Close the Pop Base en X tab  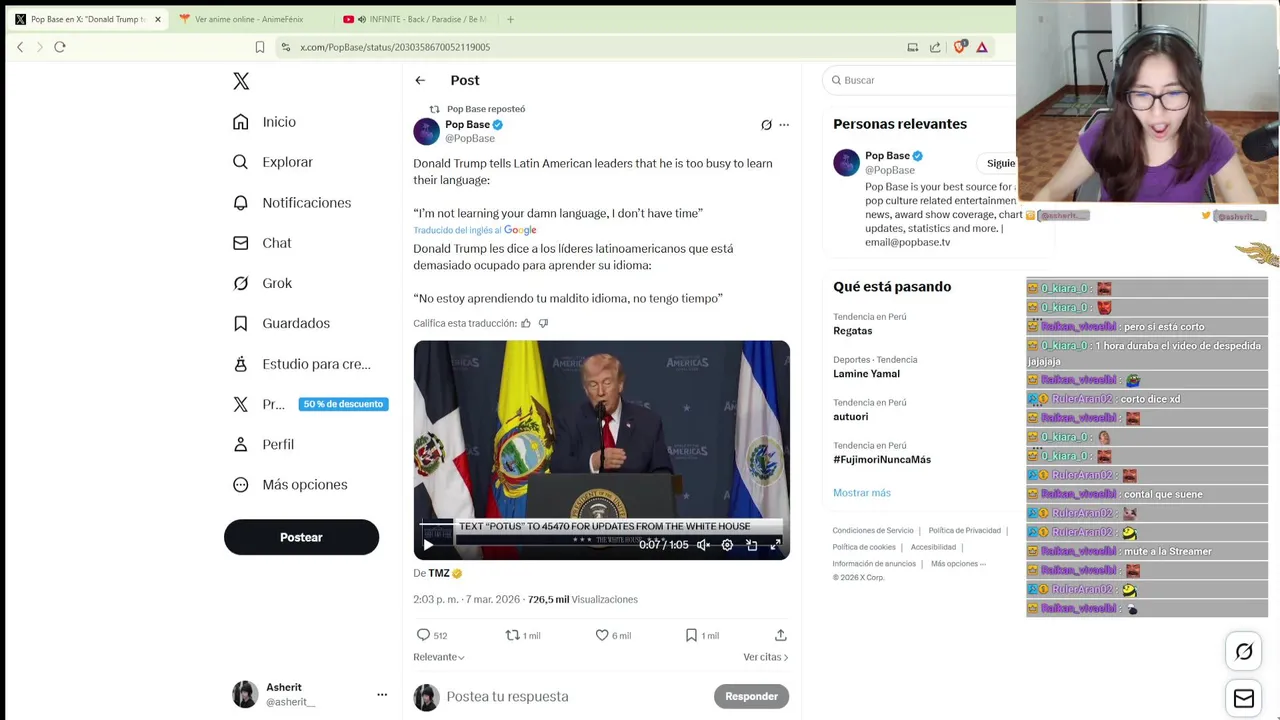[157, 19]
